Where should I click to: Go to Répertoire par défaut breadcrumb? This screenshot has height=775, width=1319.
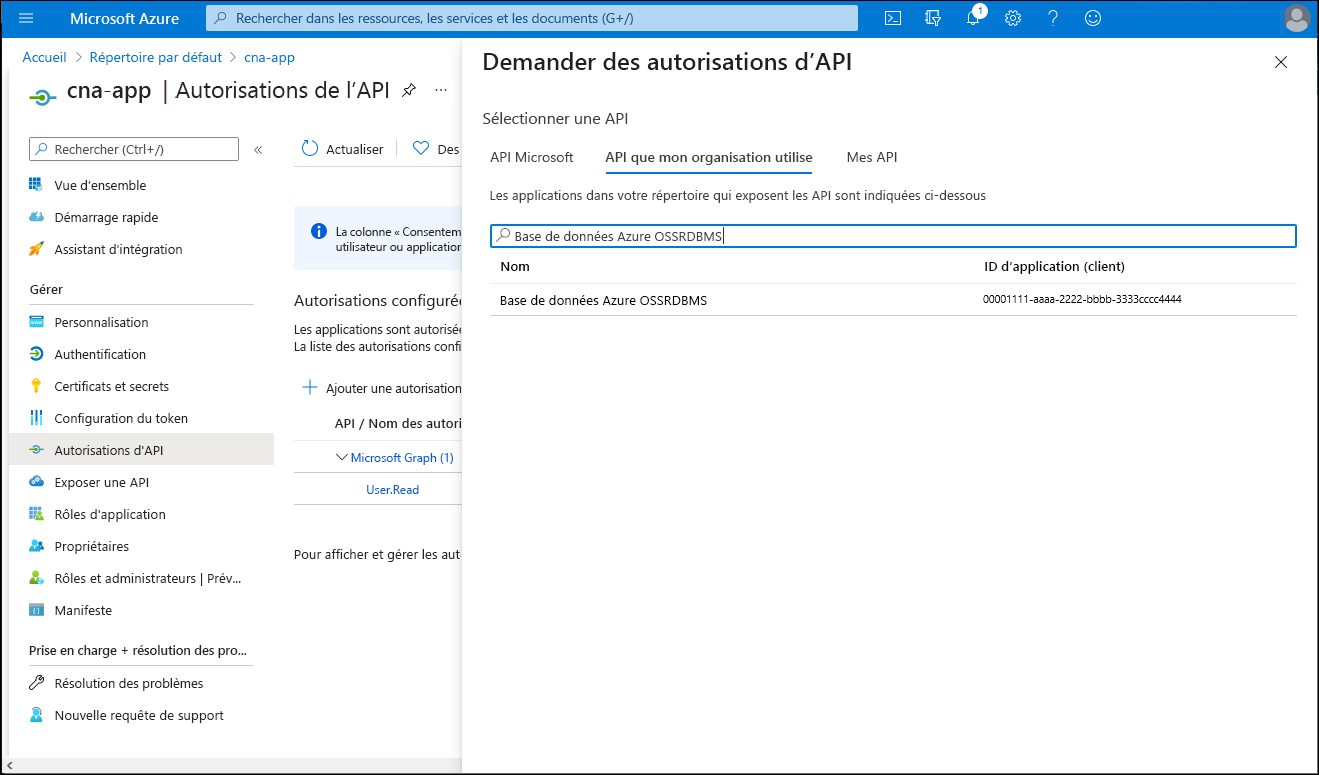point(156,57)
